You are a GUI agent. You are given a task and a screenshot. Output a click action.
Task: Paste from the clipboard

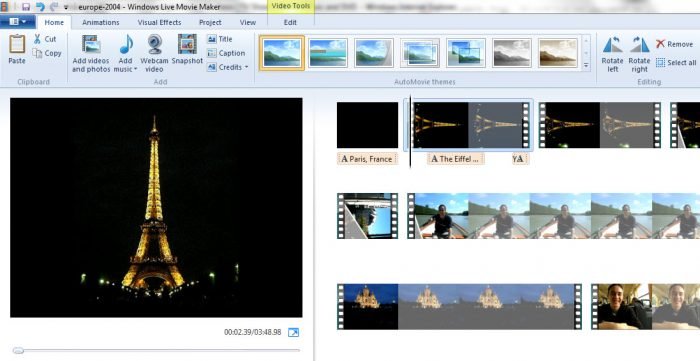click(17, 44)
